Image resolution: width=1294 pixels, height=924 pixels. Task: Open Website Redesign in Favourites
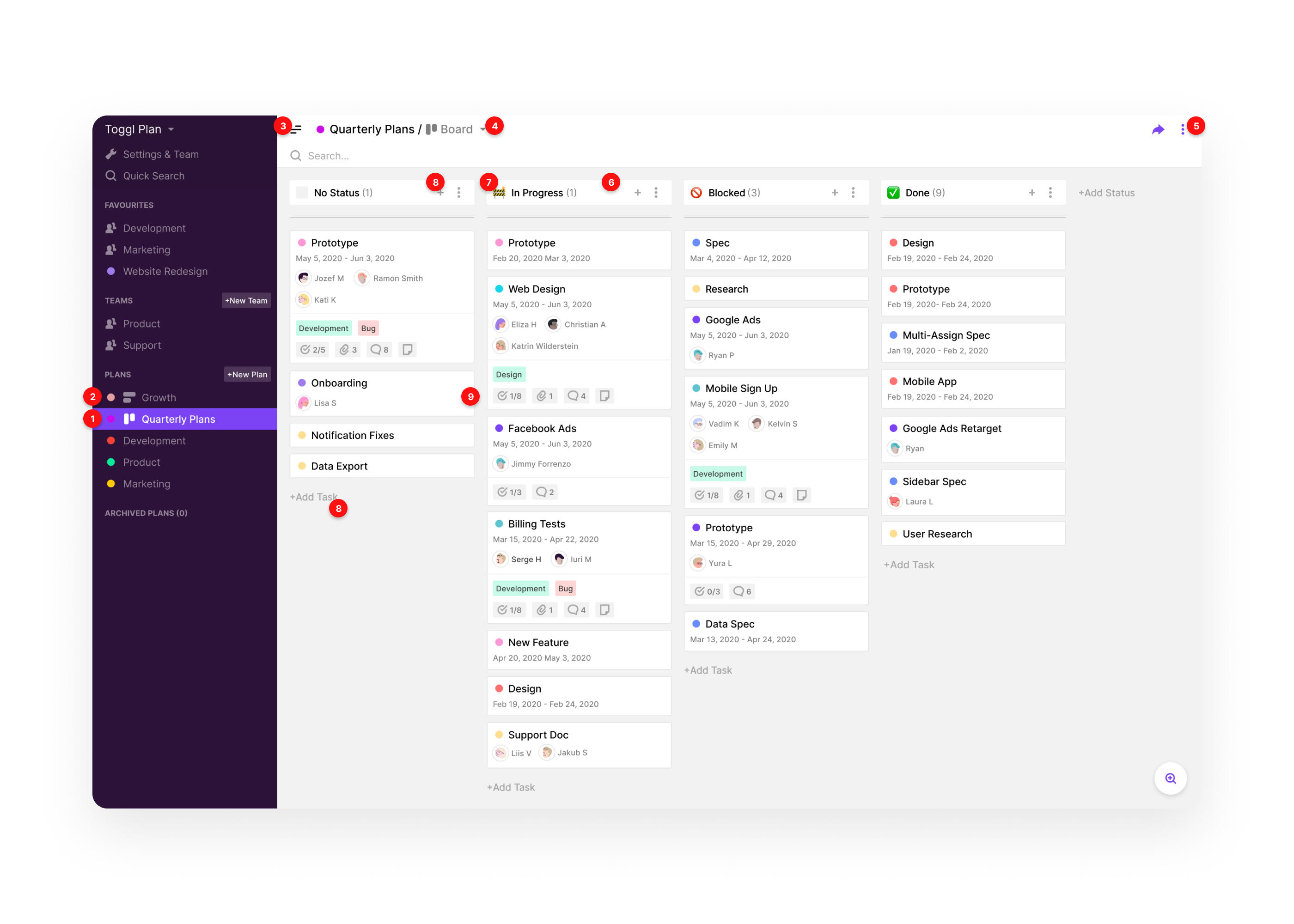point(165,271)
